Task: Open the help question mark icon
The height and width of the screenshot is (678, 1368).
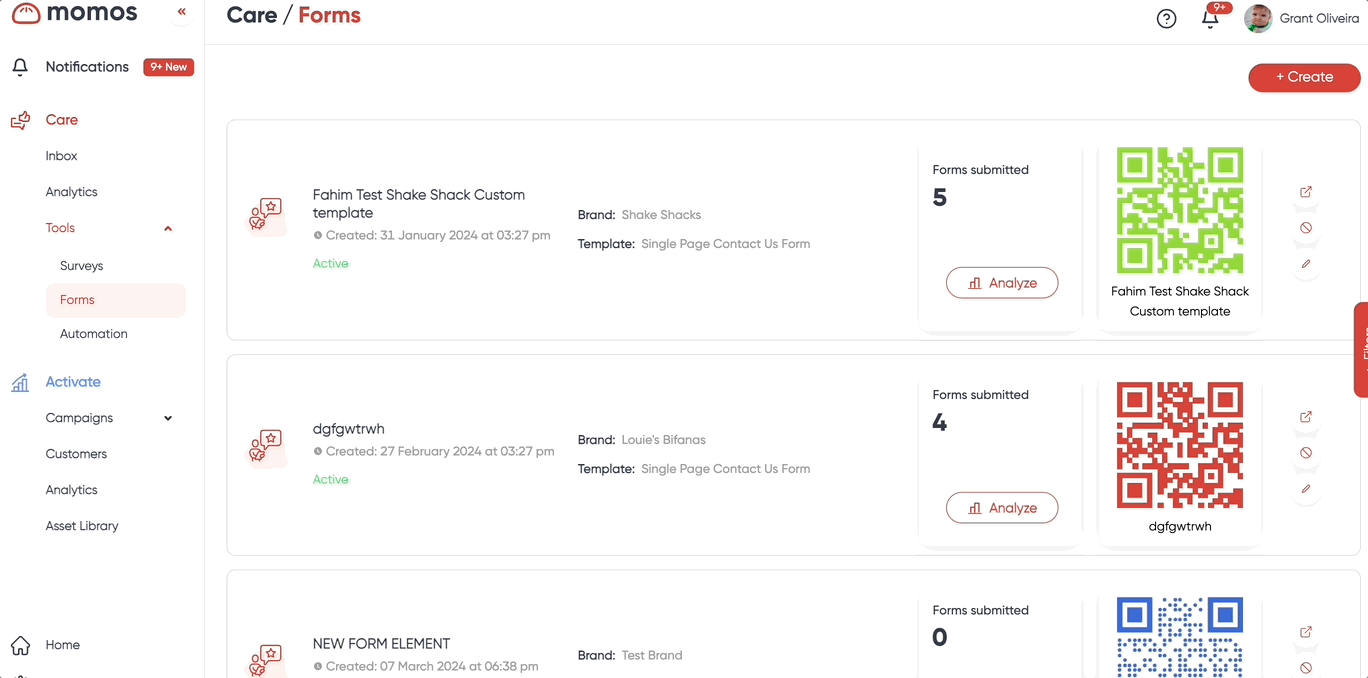Action: click(x=1166, y=19)
